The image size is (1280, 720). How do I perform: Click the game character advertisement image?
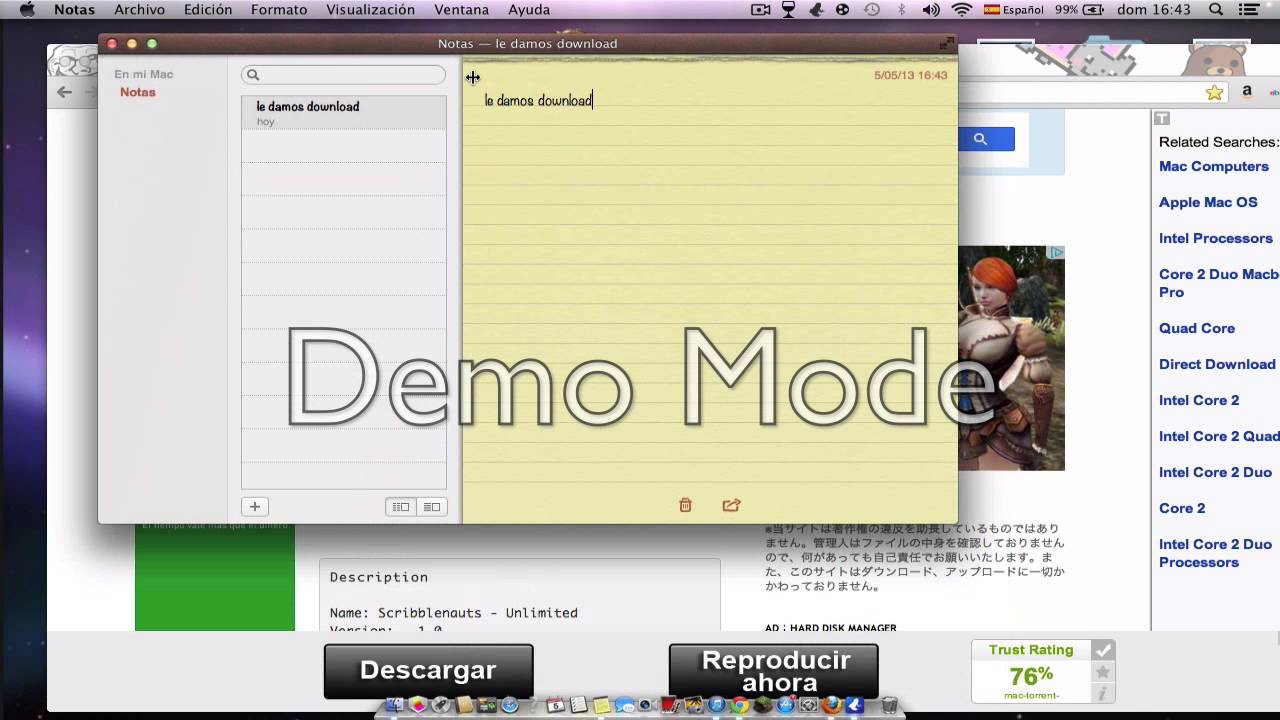(x=1011, y=358)
